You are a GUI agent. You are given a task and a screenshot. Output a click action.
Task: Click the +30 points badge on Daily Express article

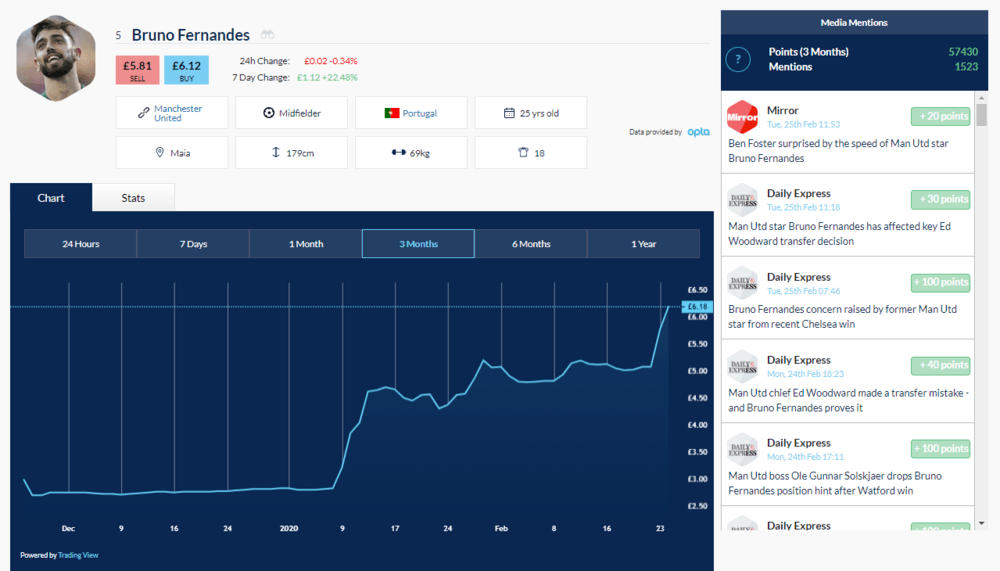pyautogui.click(x=941, y=199)
